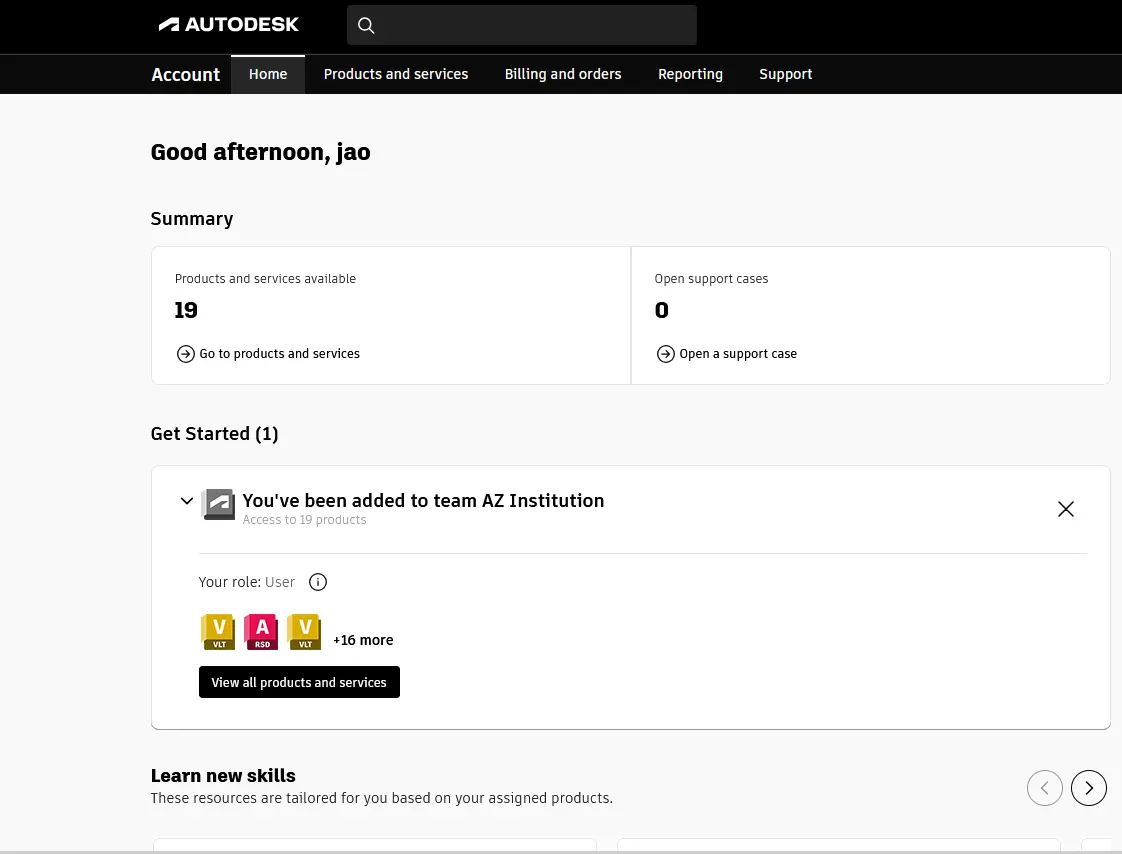Open the Reporting tab
Image resolution: width=1122 pixels, height=854 pixels.
pos(691,74)
